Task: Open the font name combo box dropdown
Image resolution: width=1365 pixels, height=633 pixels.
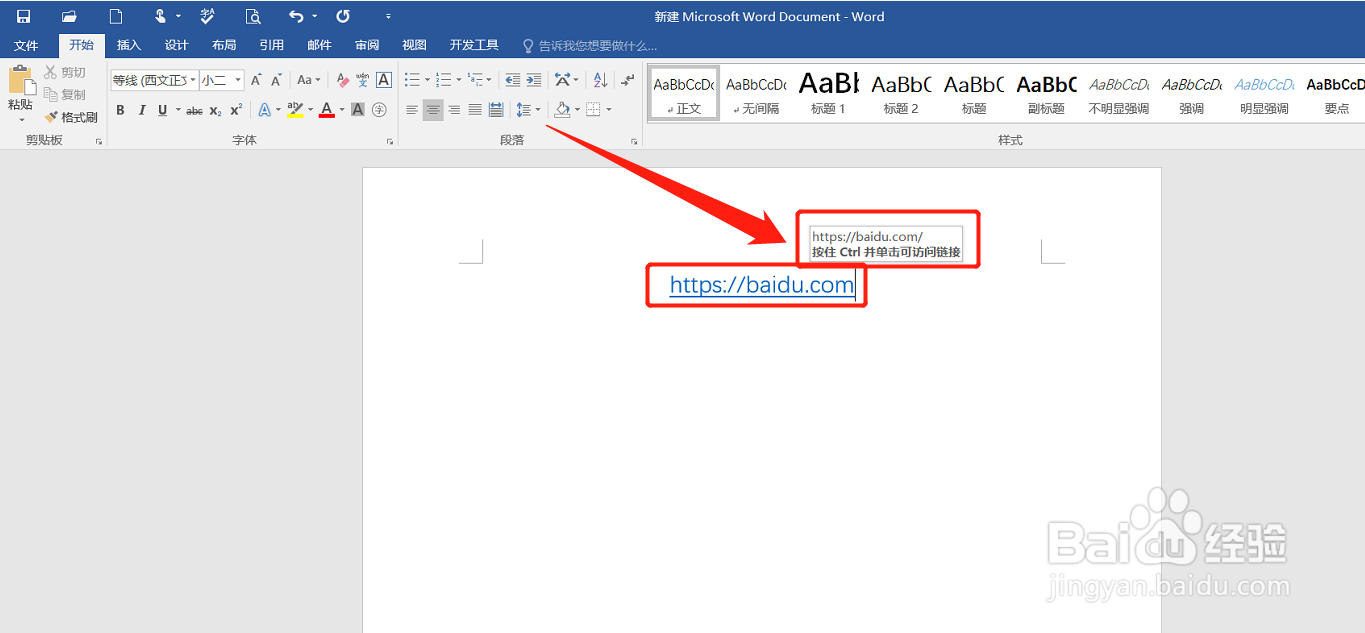Action: tap(191, 80)
